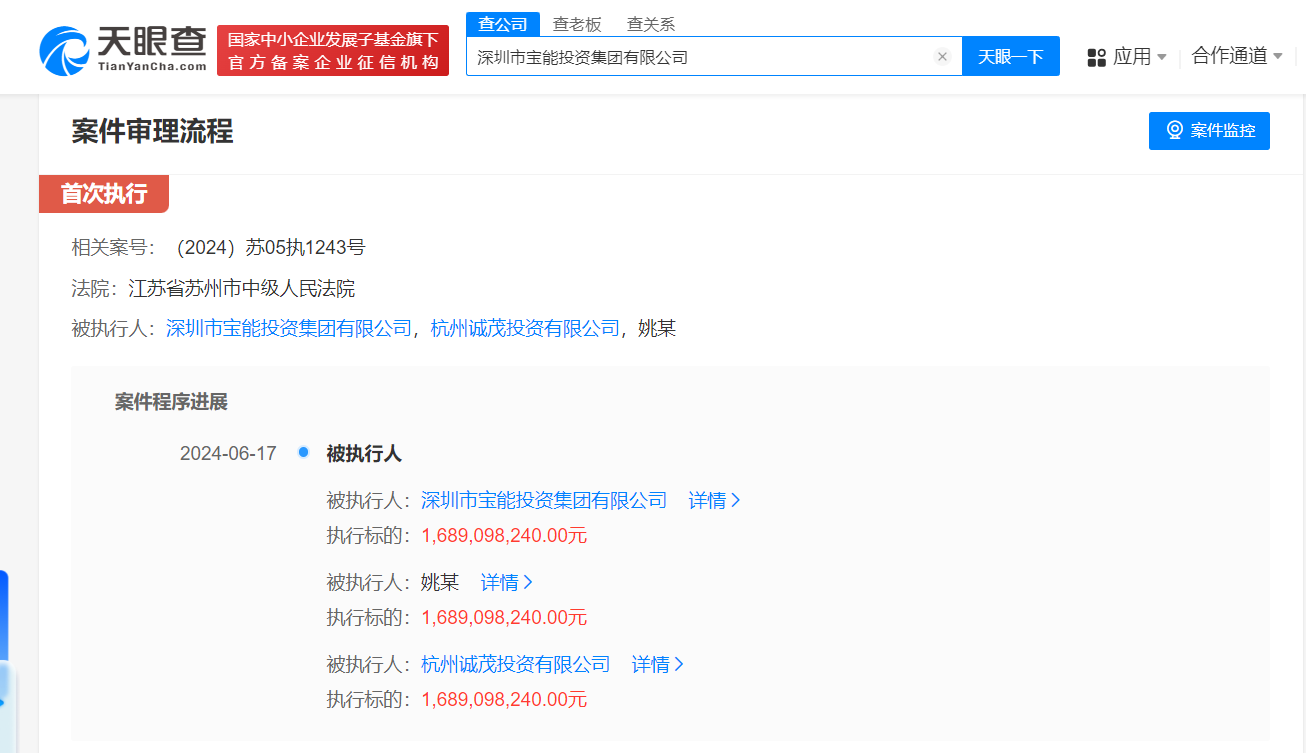The image size is (1306, 753).
Task: Click the monitor icon inside 案件监控 button
Action: coord(1174,130)
